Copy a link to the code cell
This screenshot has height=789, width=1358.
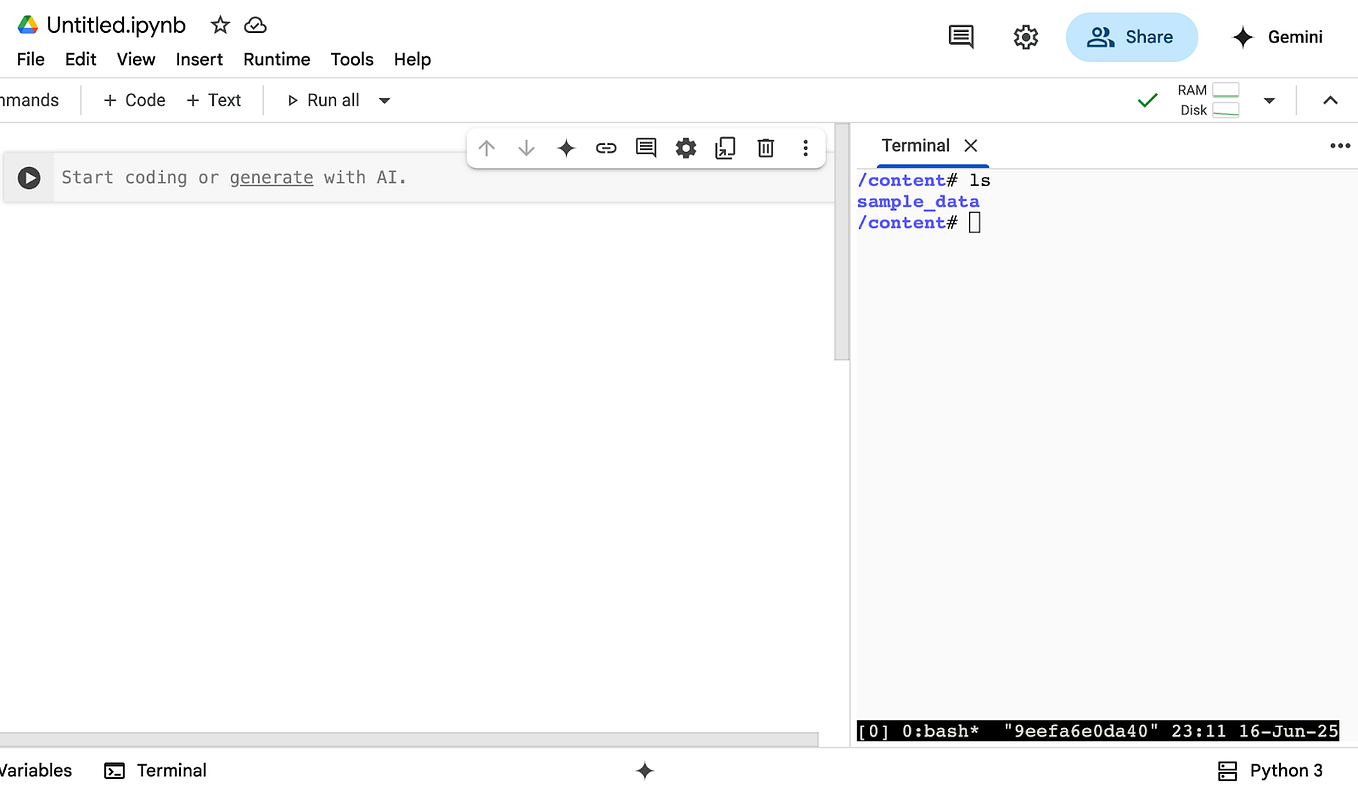coord(606,147)
